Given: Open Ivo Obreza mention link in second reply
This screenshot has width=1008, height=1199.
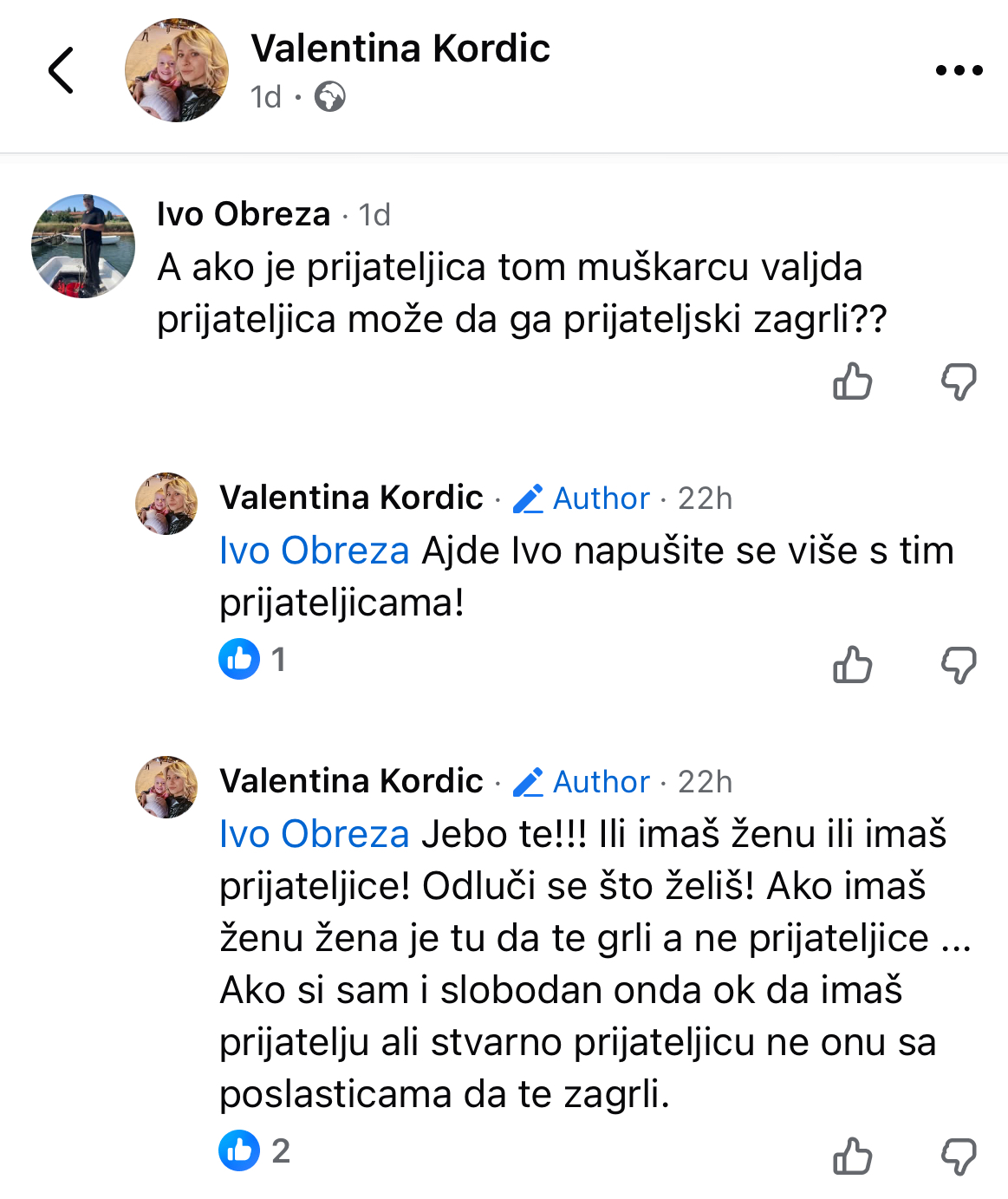Looking at the screenshot, I should coord(314,834).
